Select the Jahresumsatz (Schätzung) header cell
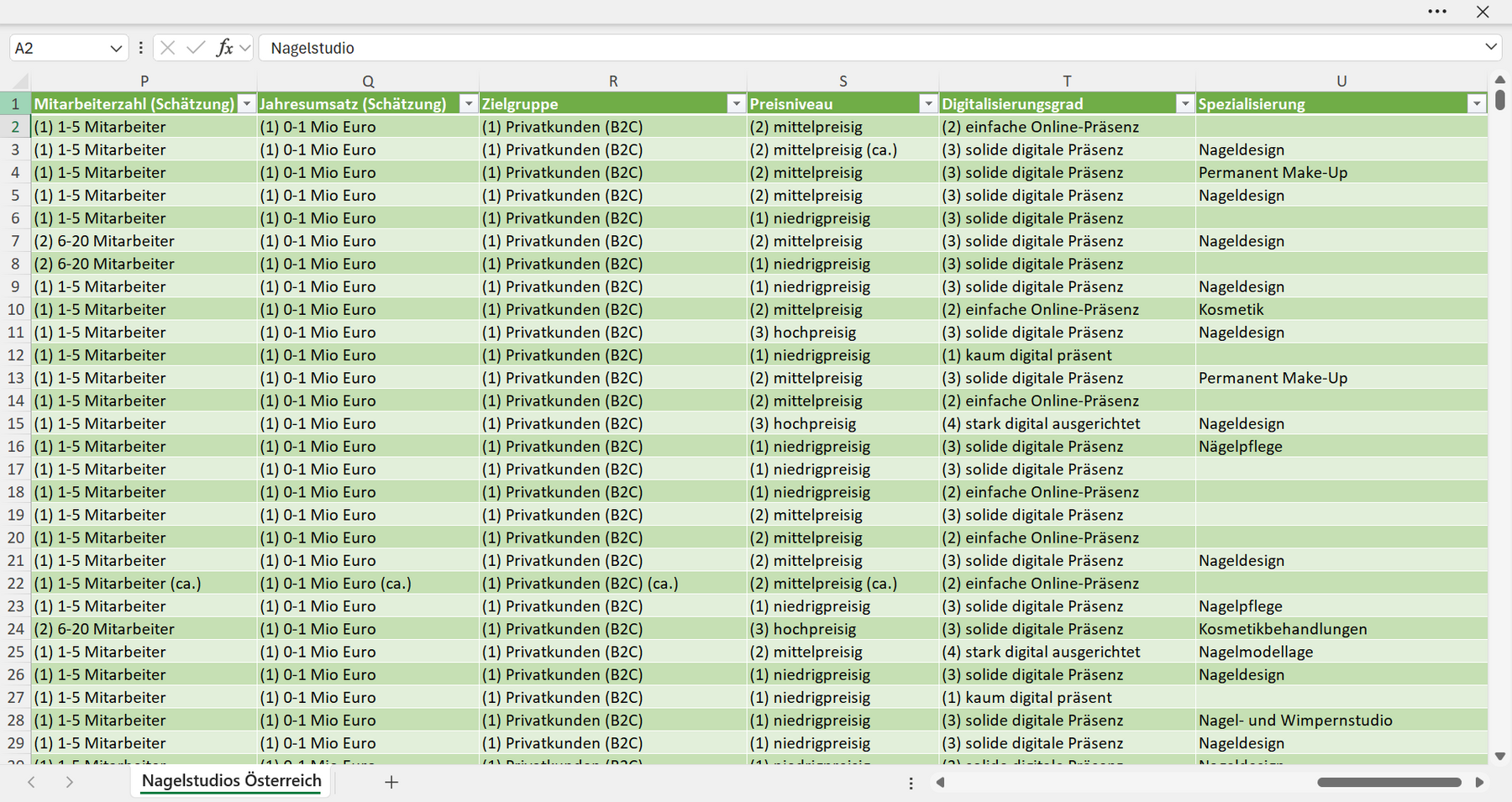 (368, 104)
